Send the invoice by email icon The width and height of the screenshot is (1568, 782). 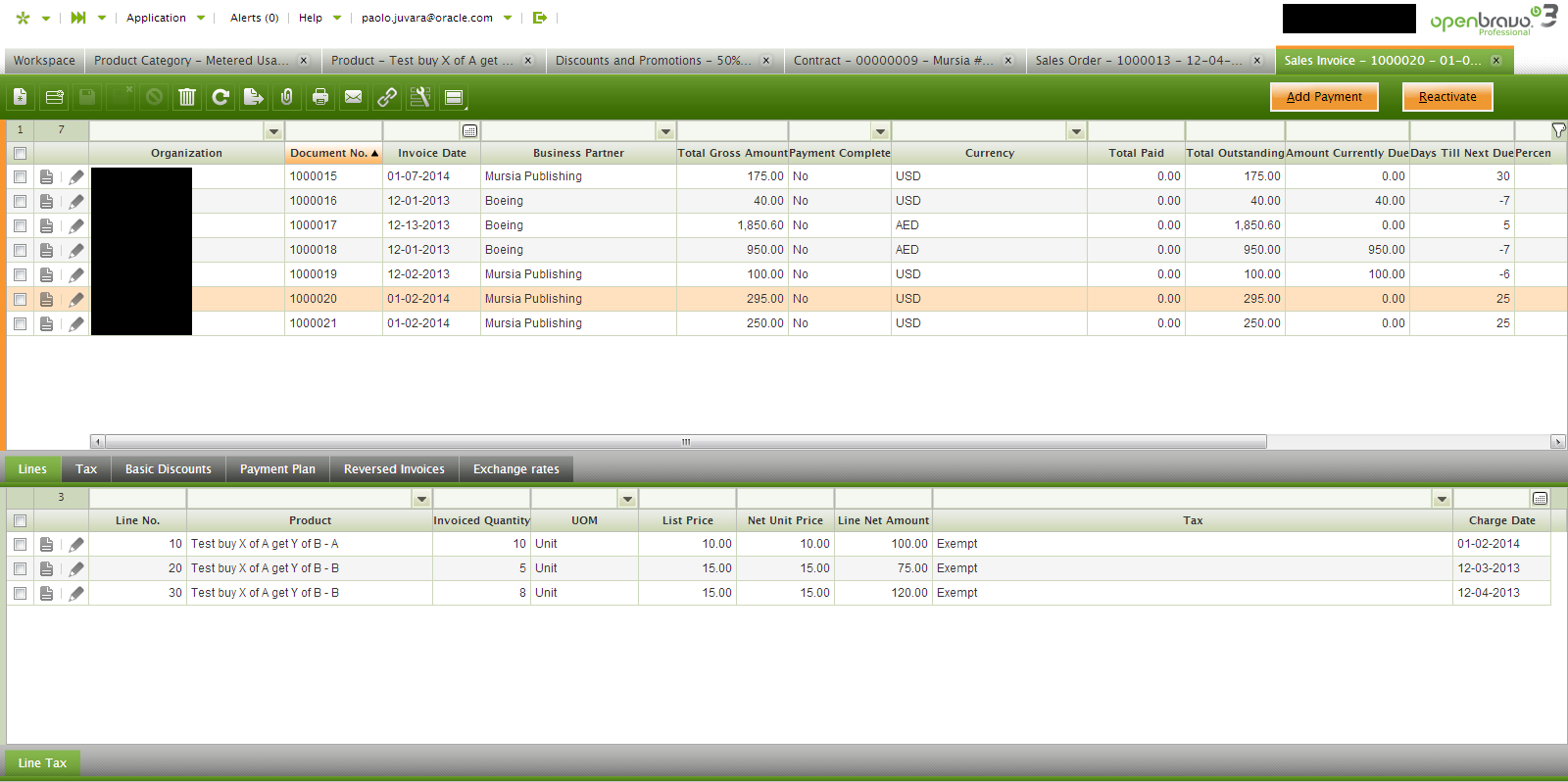[354, 97]
